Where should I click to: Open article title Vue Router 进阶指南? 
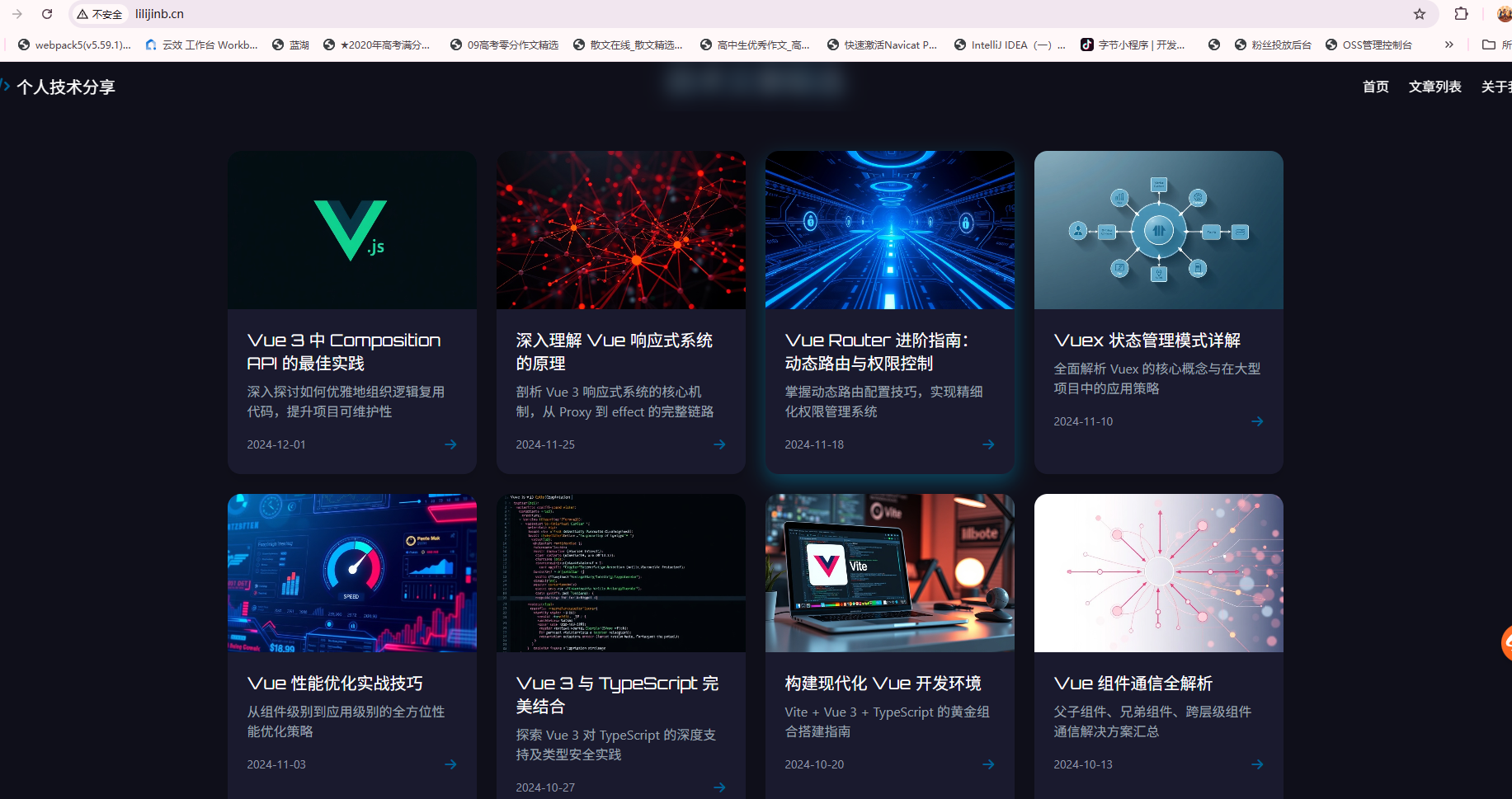click(x=877, y=352)
